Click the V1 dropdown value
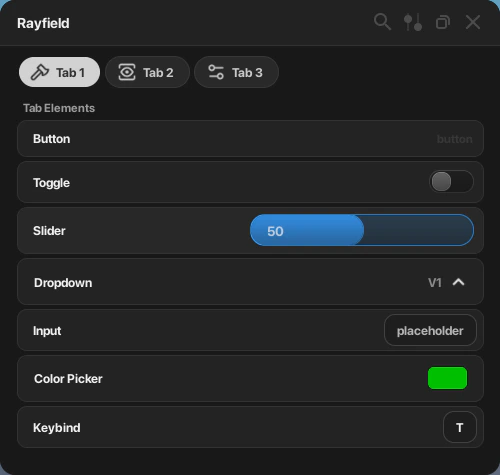This screenshot has height=475, width=500. pos(435,283)
